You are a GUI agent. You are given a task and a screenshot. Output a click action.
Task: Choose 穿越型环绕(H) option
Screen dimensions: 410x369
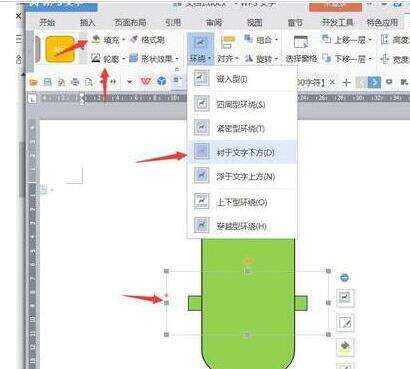(x=242, y=226)
